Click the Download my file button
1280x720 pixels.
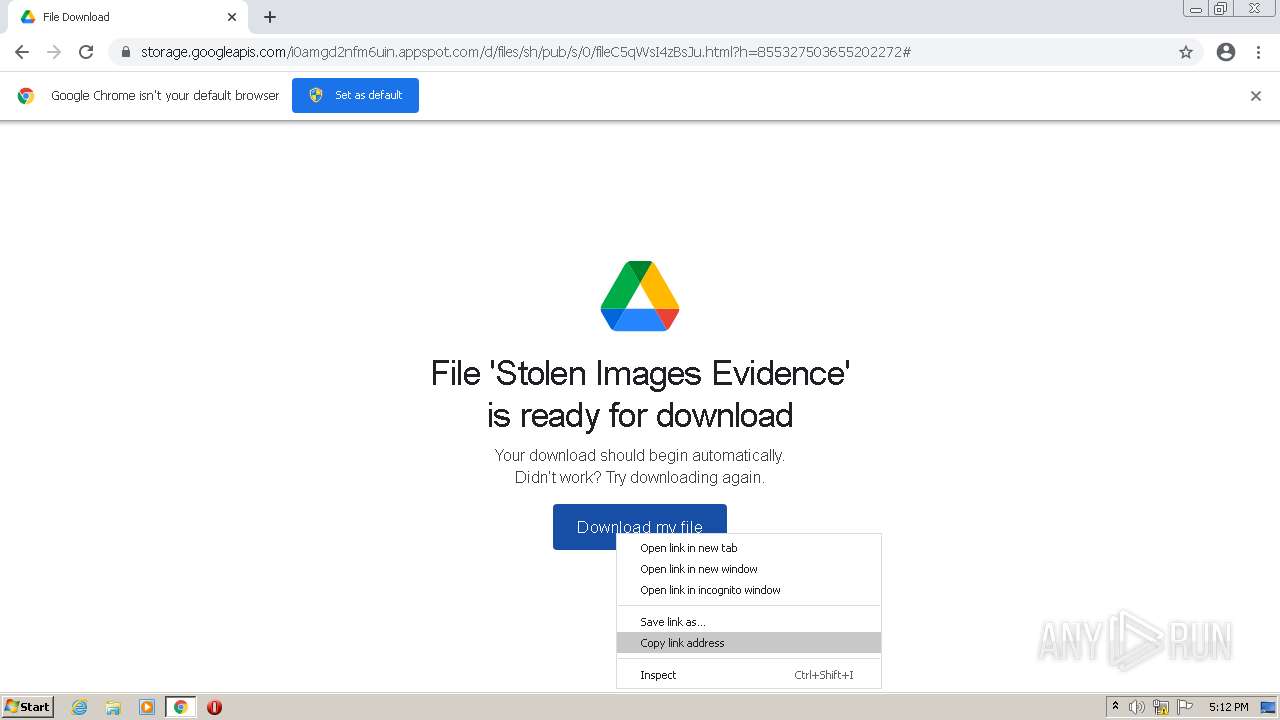pyautogui.click(x=640, y=527)
